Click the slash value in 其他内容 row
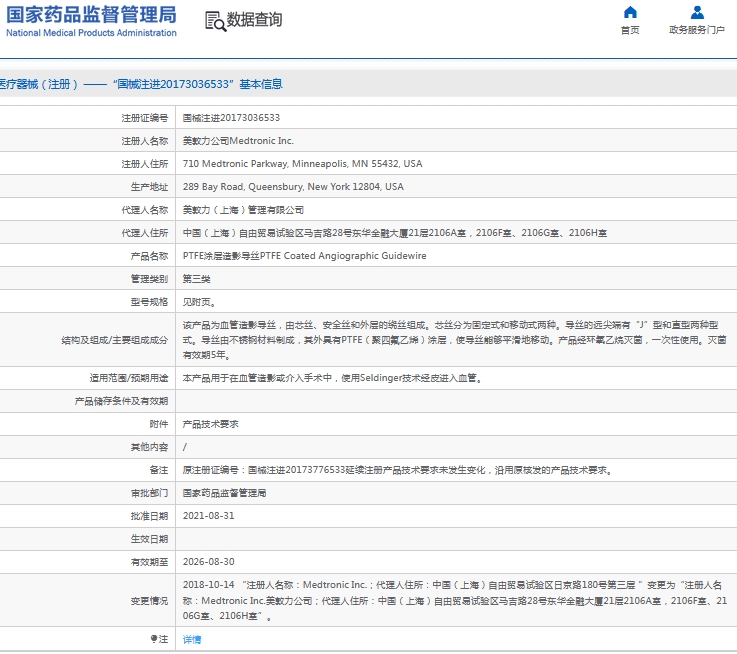This screenshot has height=654, width=737. pyautogui.click(x=185, y=447)
